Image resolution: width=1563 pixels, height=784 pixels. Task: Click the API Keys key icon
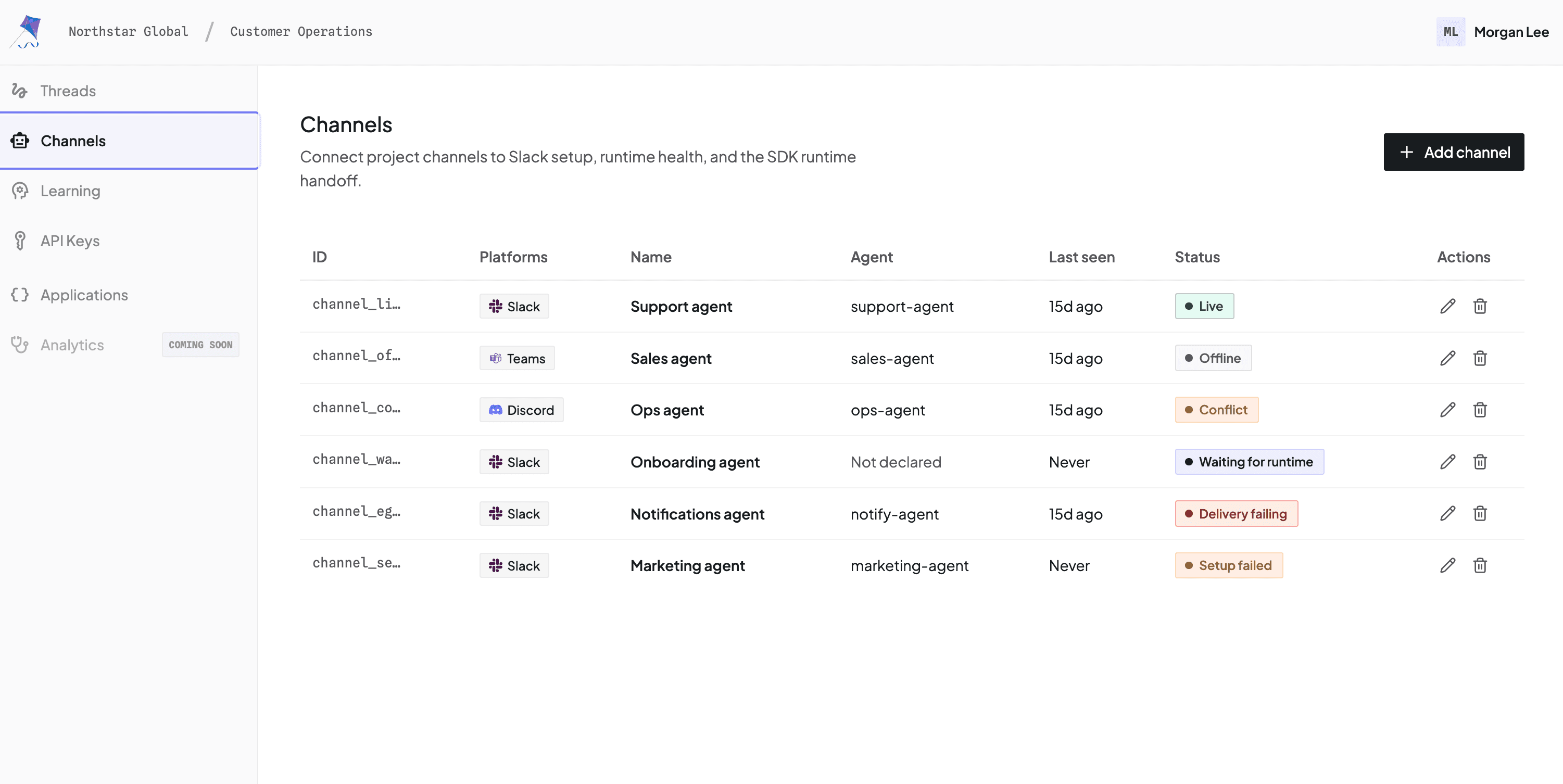[19, 241]
